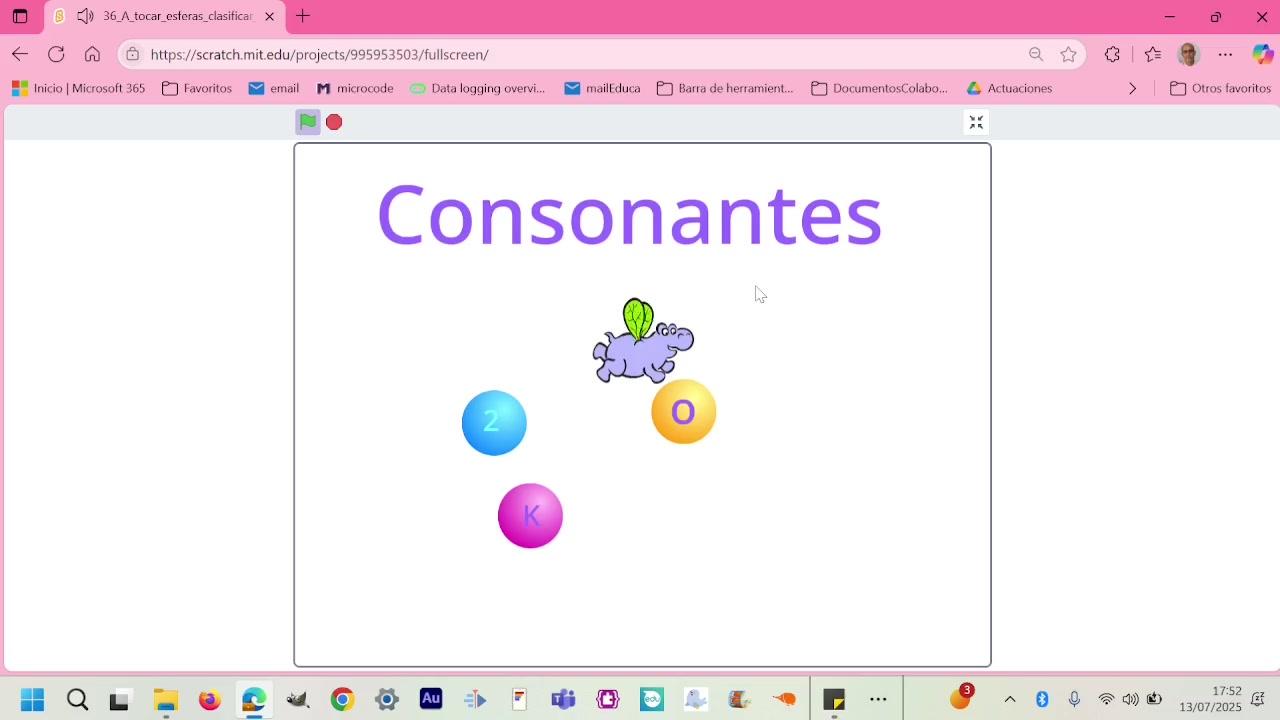Open the DocumentosColabo bookmarks folder

(x=880, y=88)
